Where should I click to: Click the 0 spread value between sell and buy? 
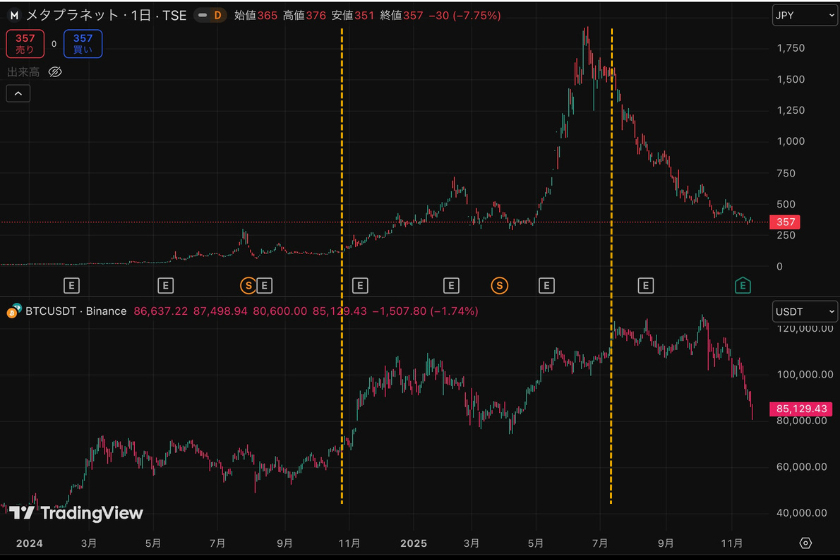pos(54,44)
